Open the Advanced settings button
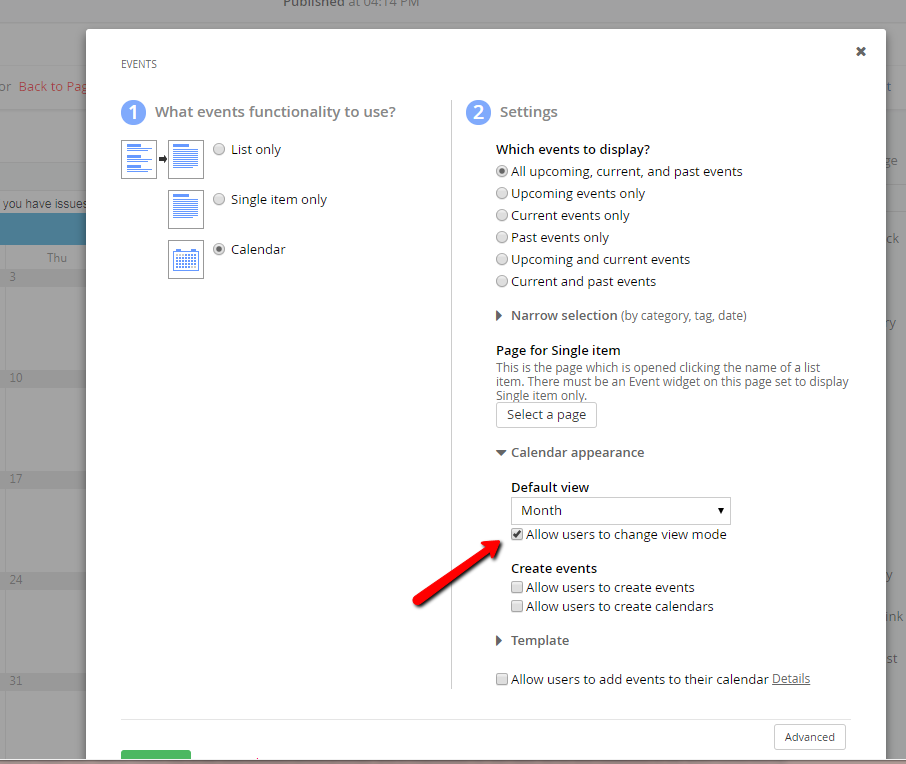 (810, 737)
